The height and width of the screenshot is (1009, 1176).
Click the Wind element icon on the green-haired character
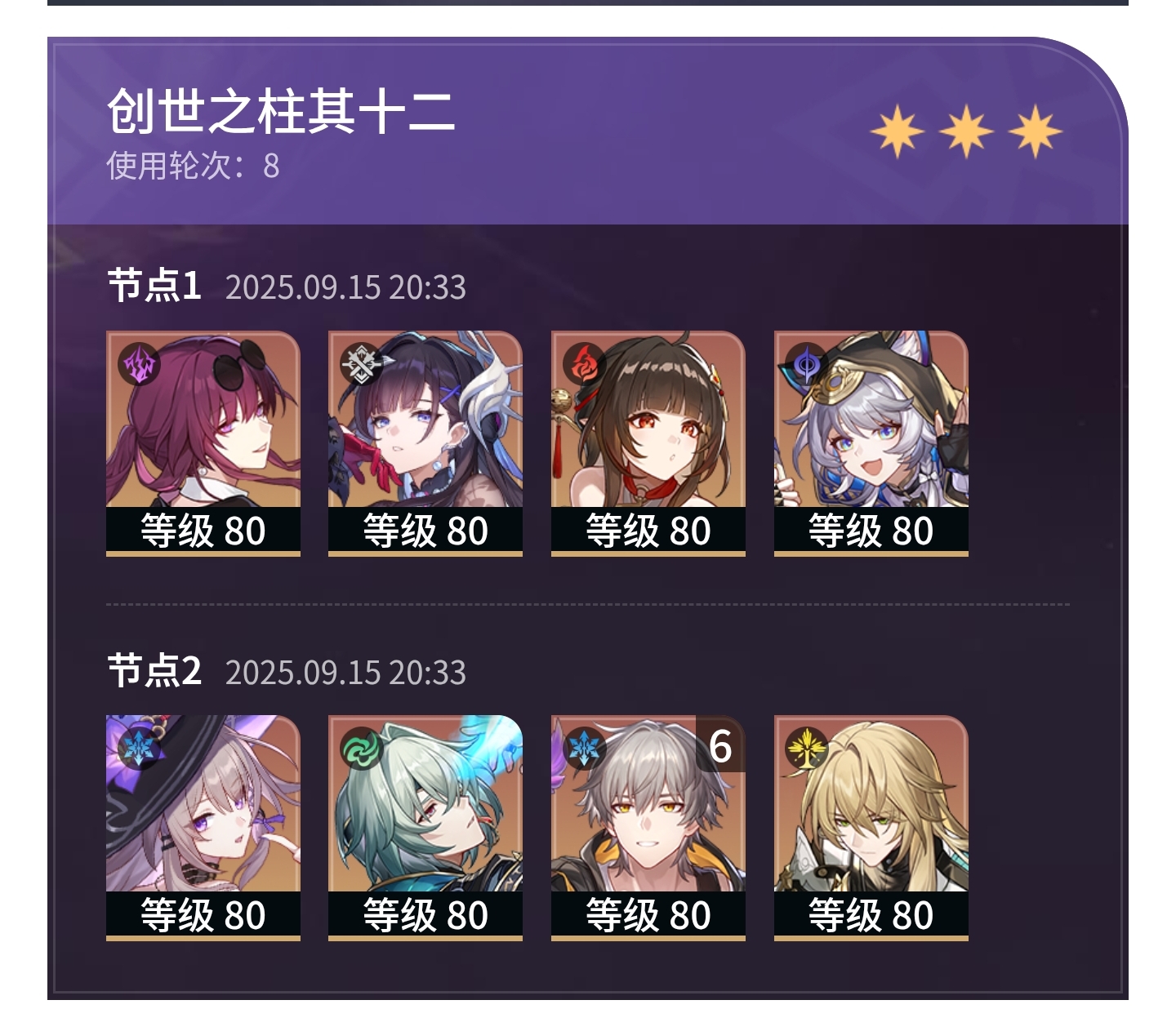(x=360, y=749)
